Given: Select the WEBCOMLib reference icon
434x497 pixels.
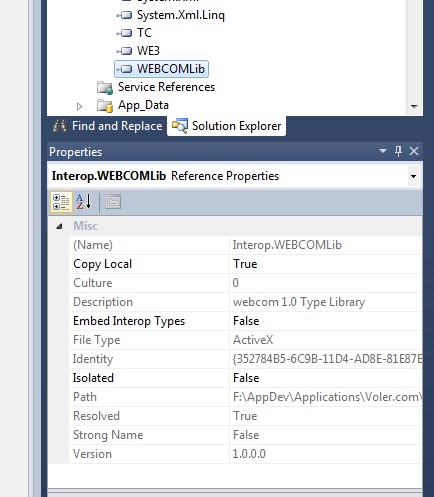Looking at the screenshot, I should pos(124,69).
